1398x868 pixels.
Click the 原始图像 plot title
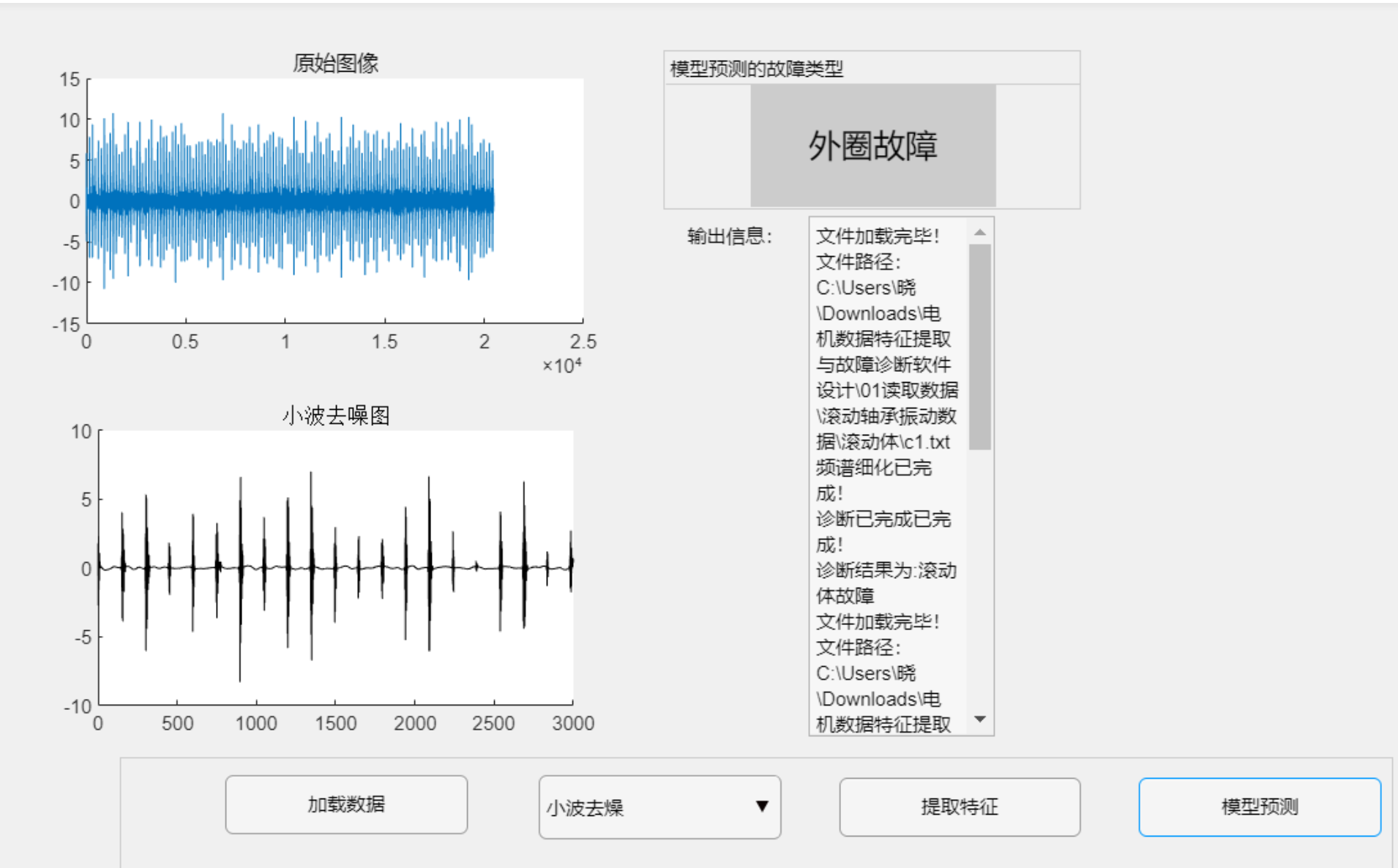click(335, 64)
